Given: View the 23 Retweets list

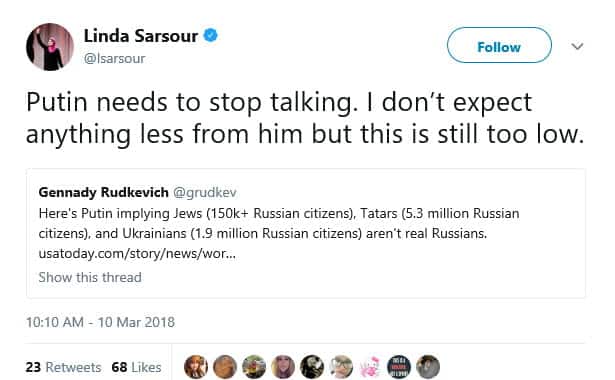Looking at the screenshot, I should pos(64,367).
